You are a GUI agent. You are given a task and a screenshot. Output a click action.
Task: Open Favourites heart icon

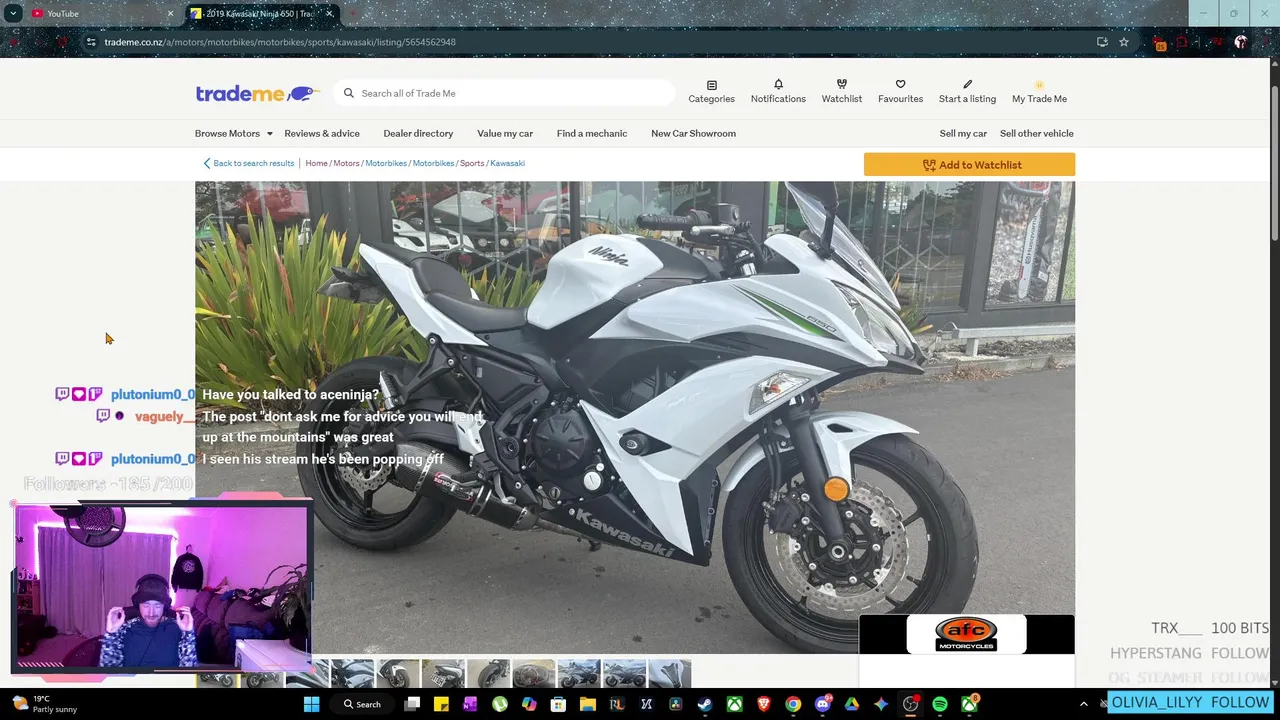point(900,92)
